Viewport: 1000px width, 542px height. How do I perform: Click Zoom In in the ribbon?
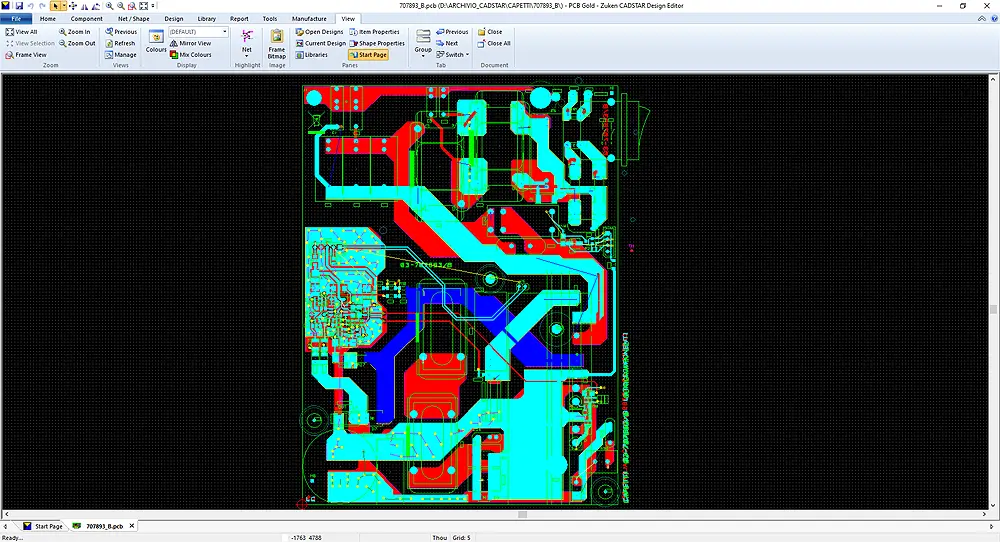point(75,32)
